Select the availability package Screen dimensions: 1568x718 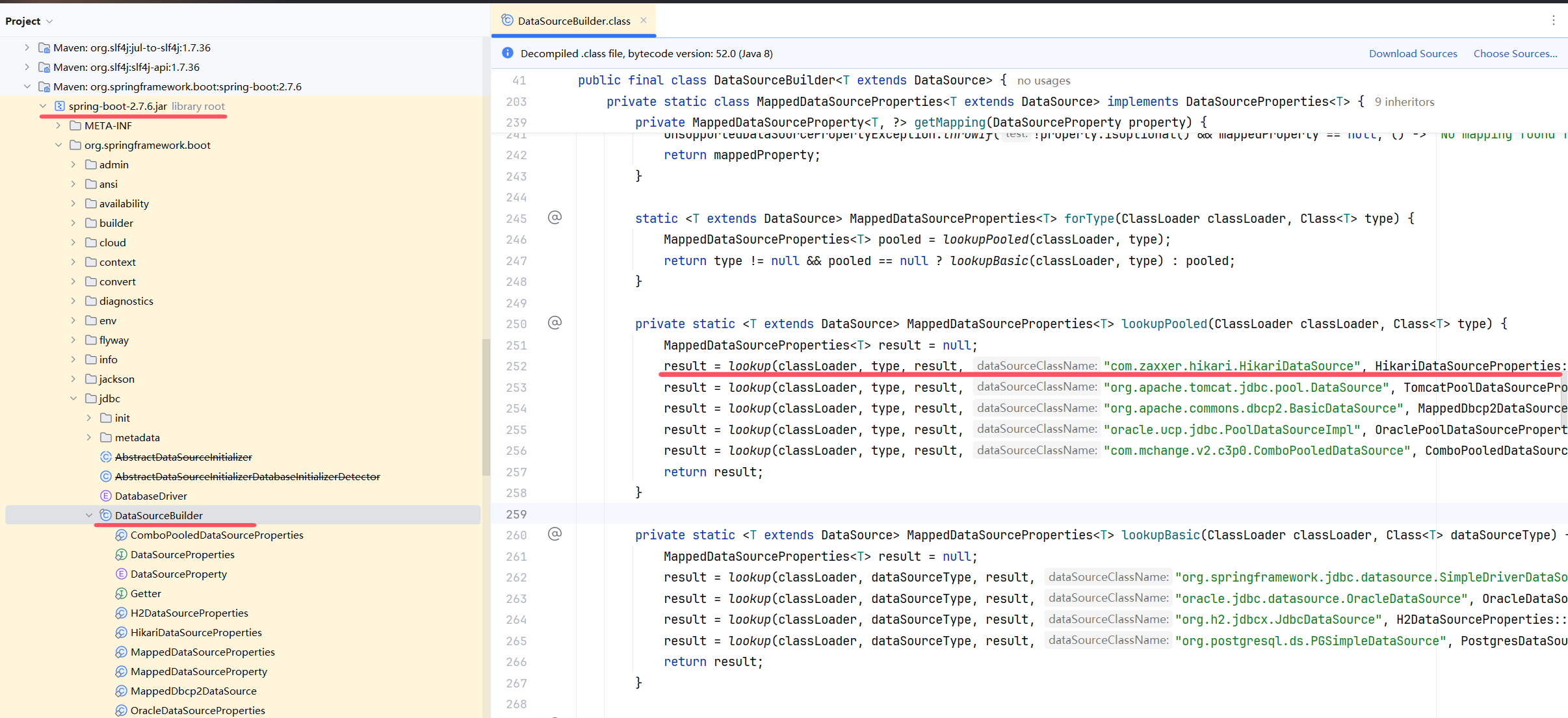tap(124, 203)
